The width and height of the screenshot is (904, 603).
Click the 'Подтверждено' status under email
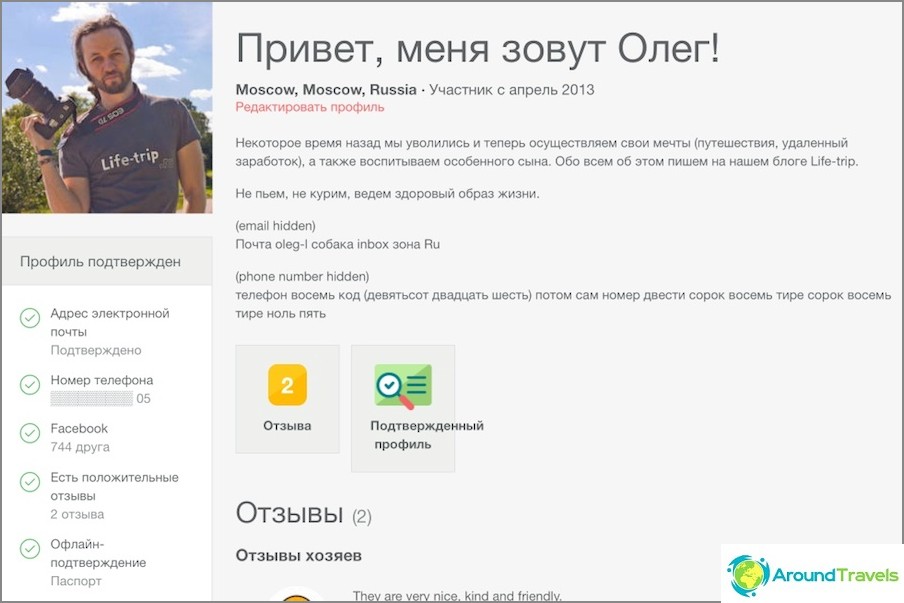96,351
